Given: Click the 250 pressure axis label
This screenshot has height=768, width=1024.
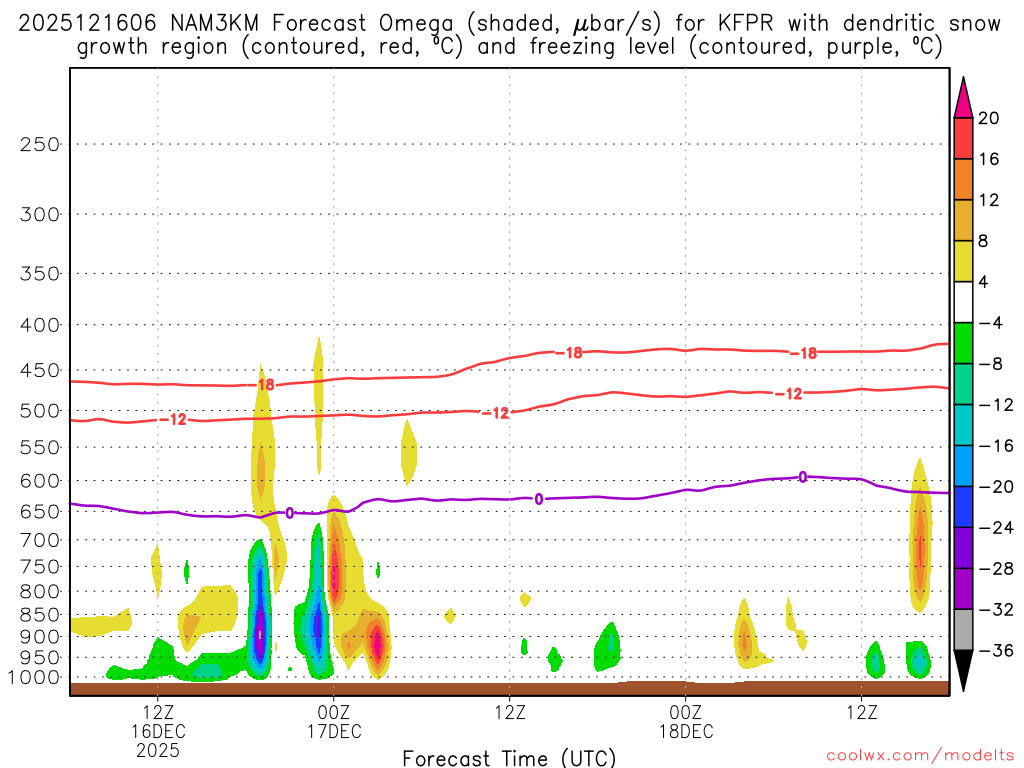Looking at the screenshot, I should click(x=40, y=144).
